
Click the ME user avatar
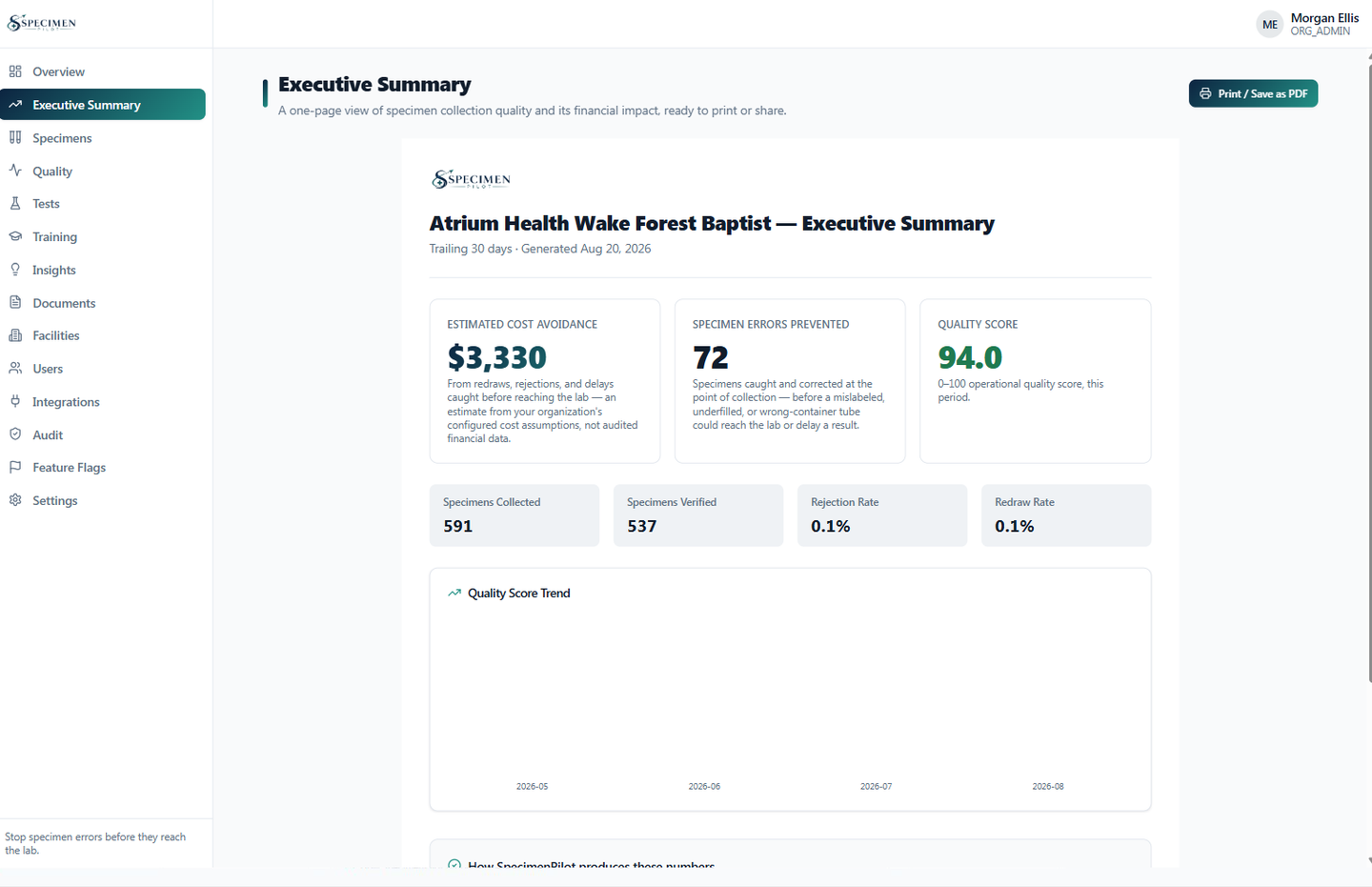1269,25
